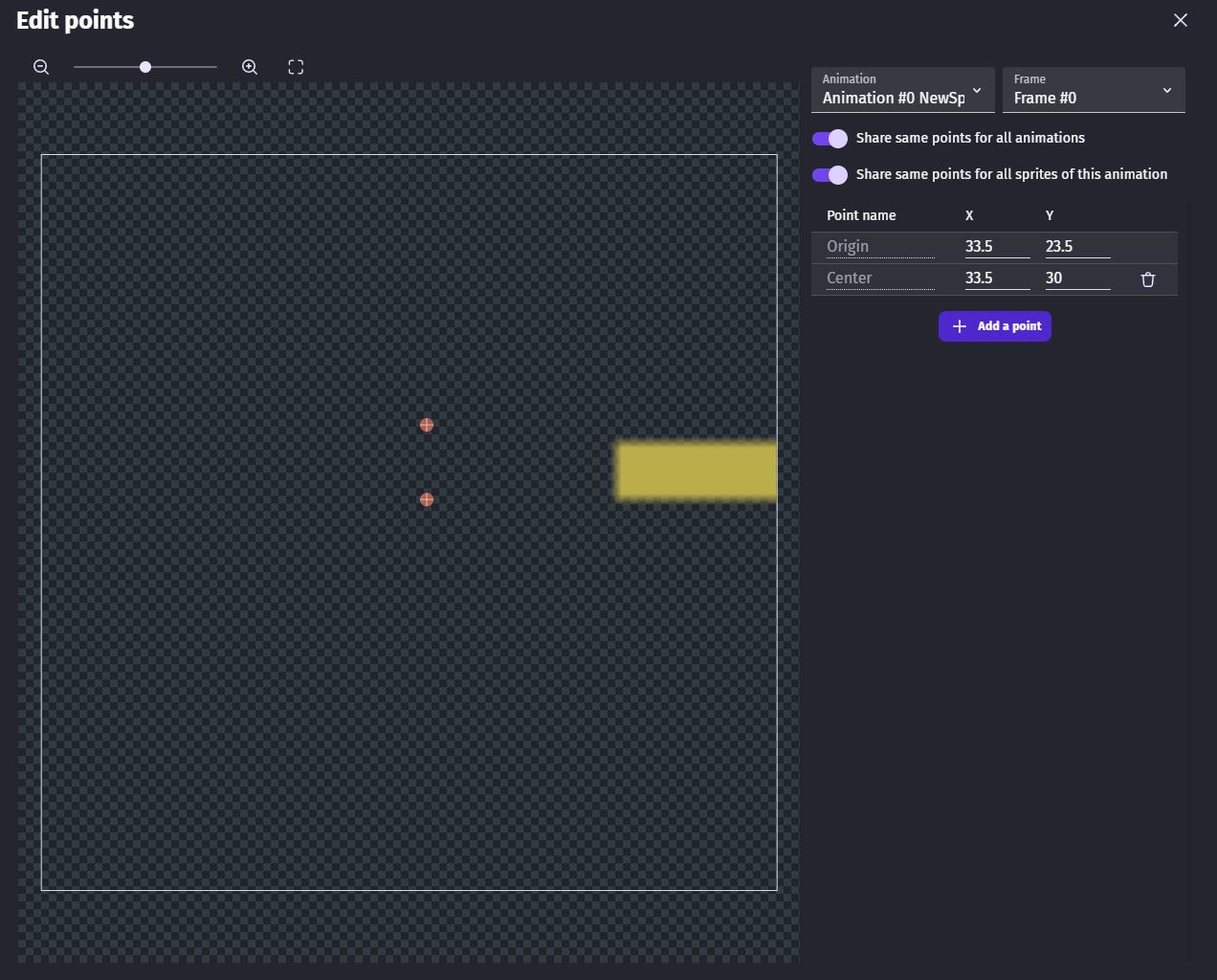
Task: Click the zoom in magnifier icon
Action: (x=250, y=67)
